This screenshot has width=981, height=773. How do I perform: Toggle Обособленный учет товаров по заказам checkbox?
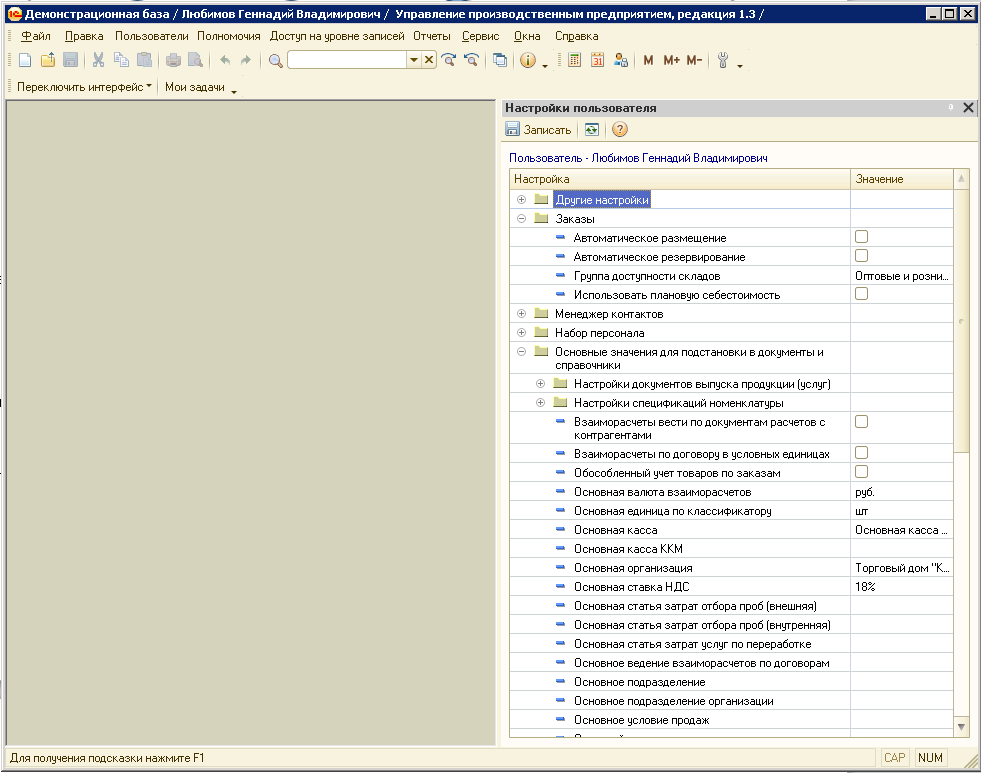862,472
